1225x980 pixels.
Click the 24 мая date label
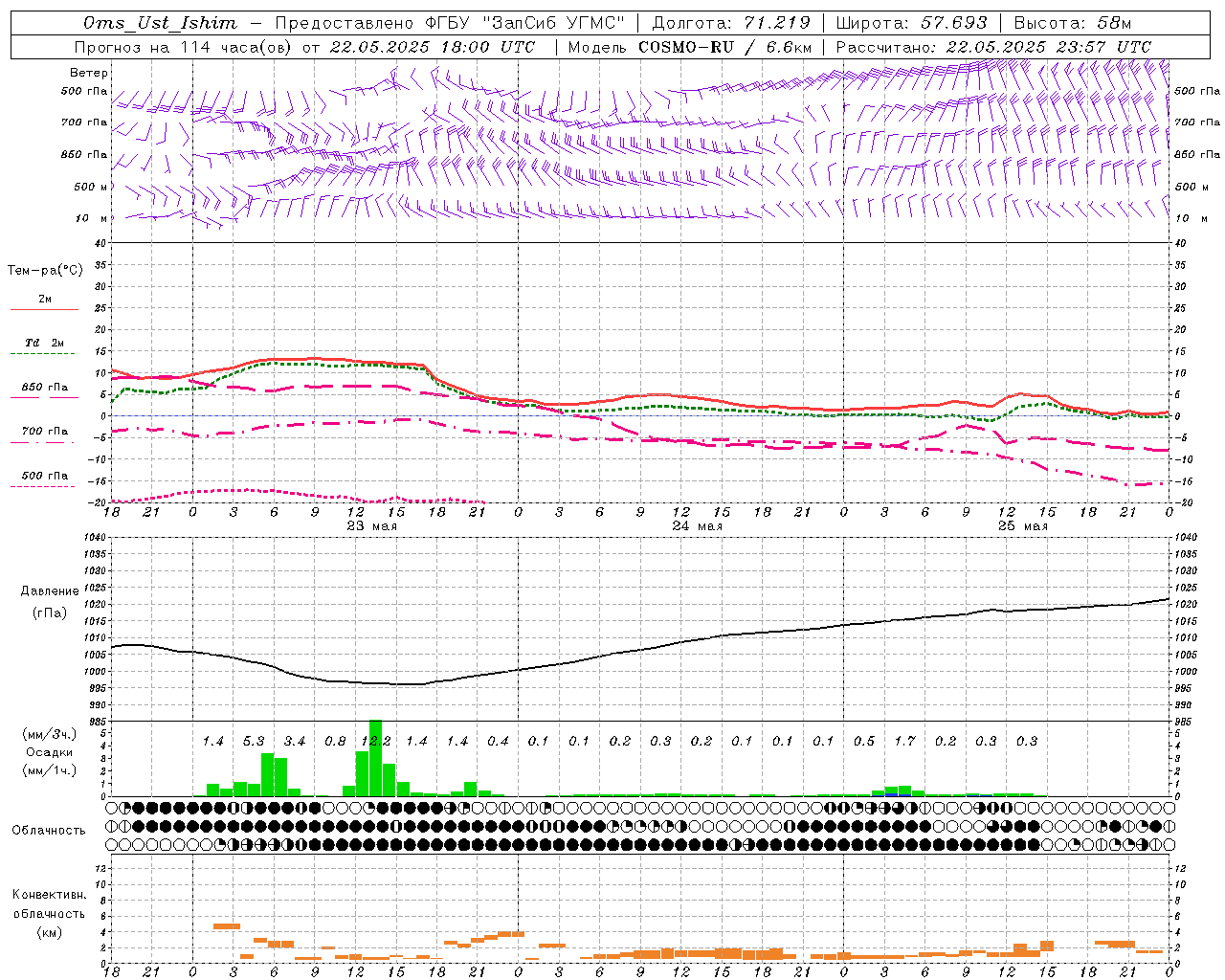coord(697,526)
